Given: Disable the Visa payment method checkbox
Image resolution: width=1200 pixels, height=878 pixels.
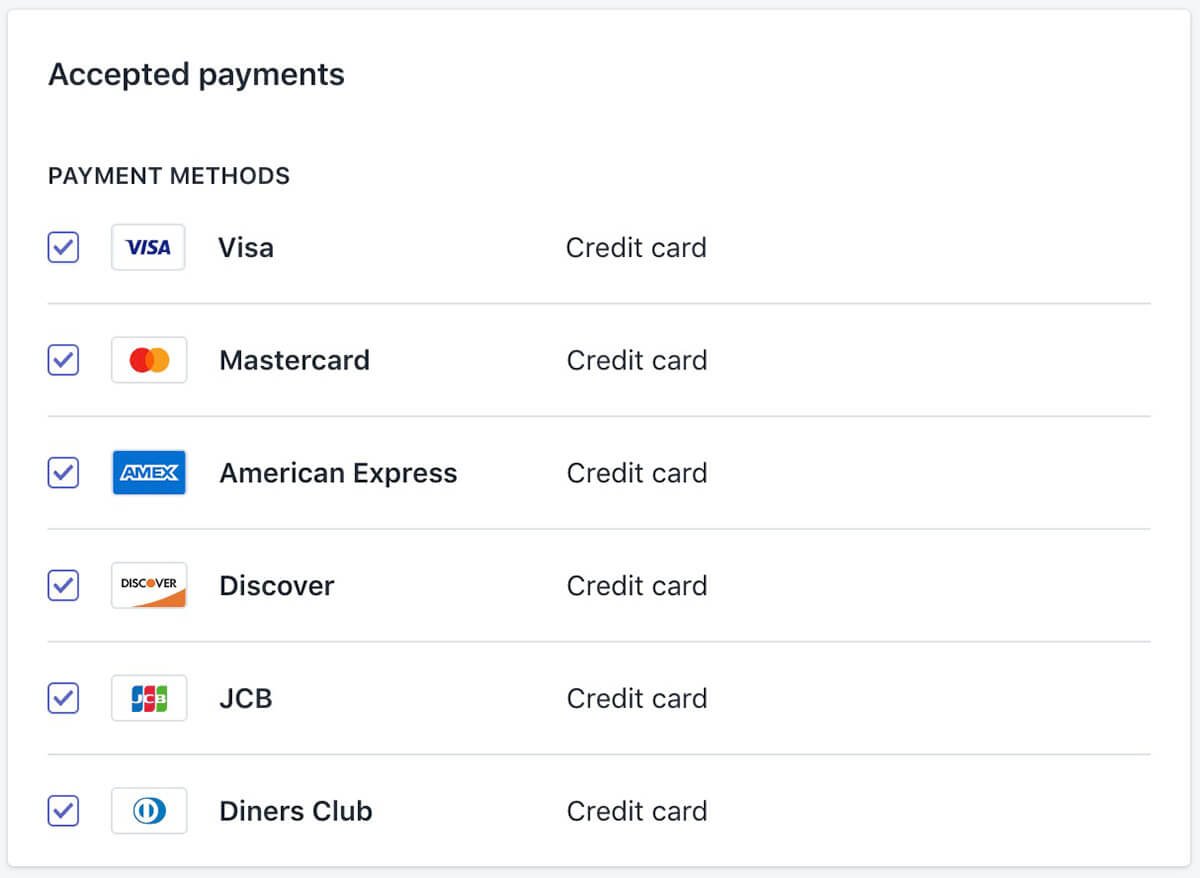Looking at the screenshot, I should pyautogui.click(x=63, y=247).
